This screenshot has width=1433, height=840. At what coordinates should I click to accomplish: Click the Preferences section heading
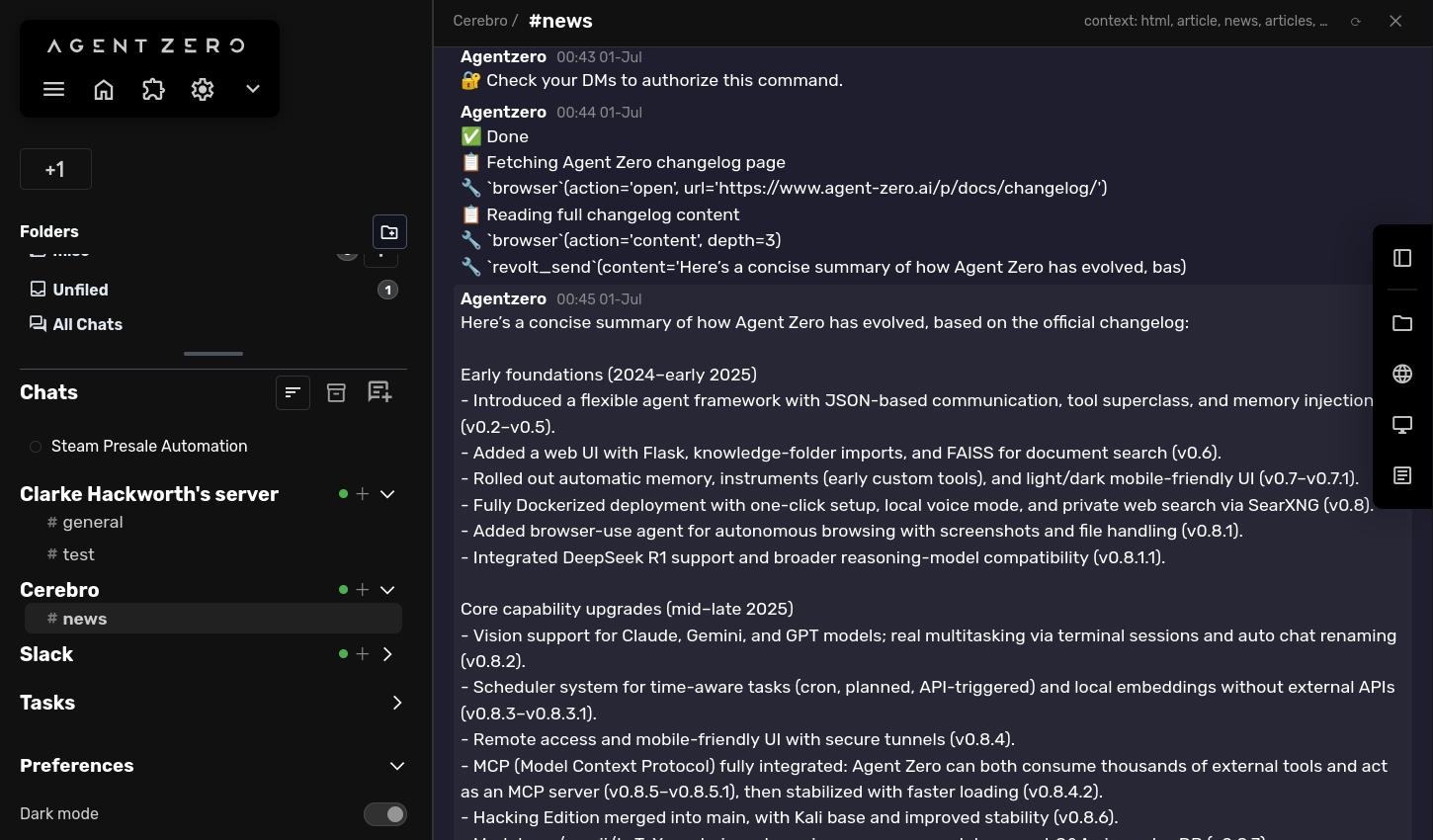pyautogui.click(x=77, y=766)
